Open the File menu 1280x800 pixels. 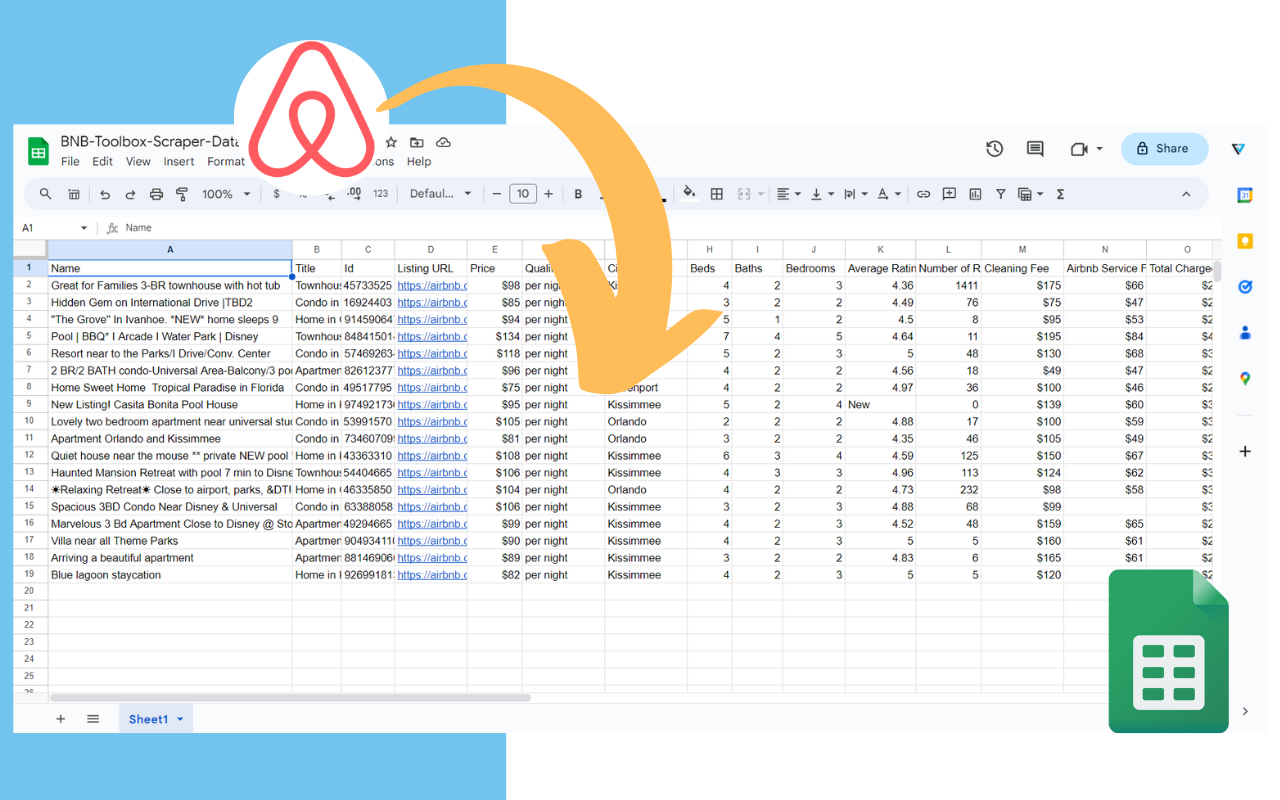pyautogui.click(x=70, y=161)
